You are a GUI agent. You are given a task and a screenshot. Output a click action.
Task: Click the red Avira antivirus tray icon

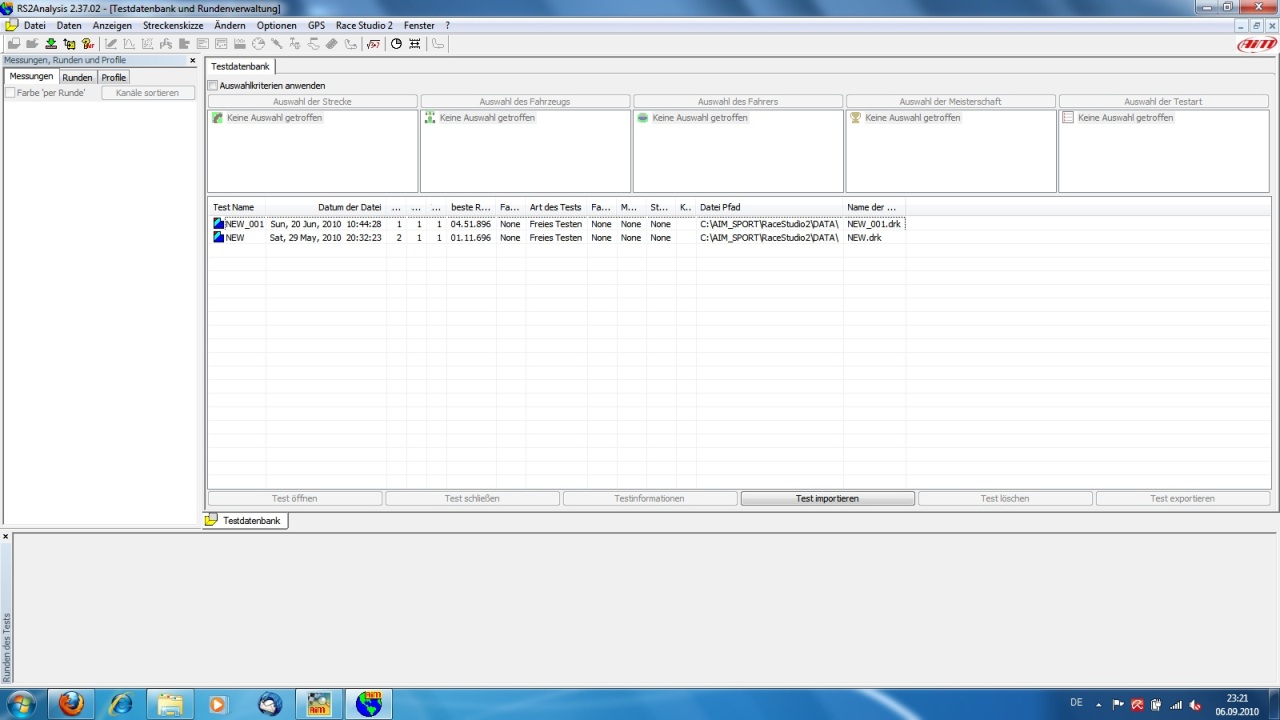1137,704
